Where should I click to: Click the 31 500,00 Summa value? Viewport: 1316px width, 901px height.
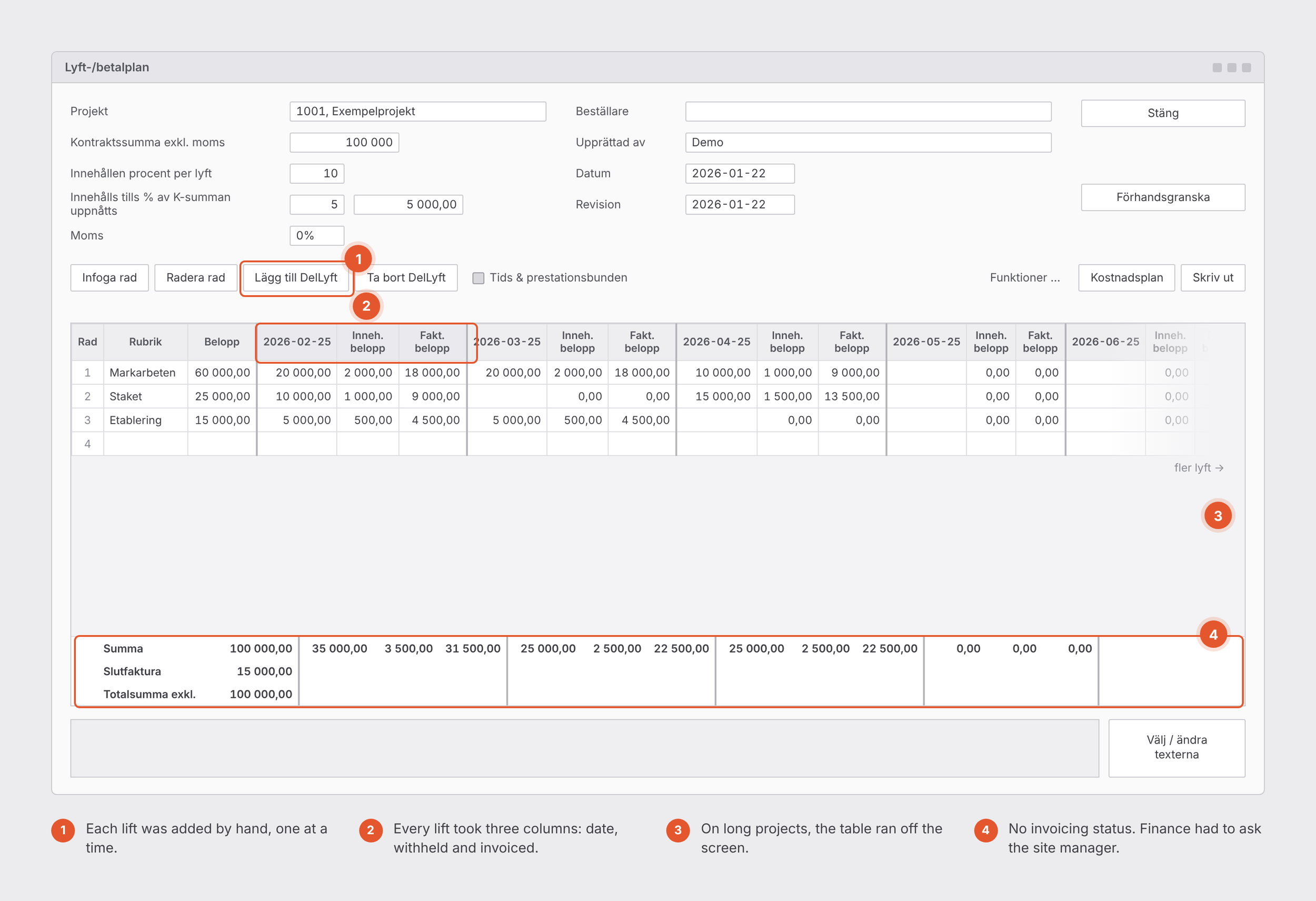pos(473,649)
